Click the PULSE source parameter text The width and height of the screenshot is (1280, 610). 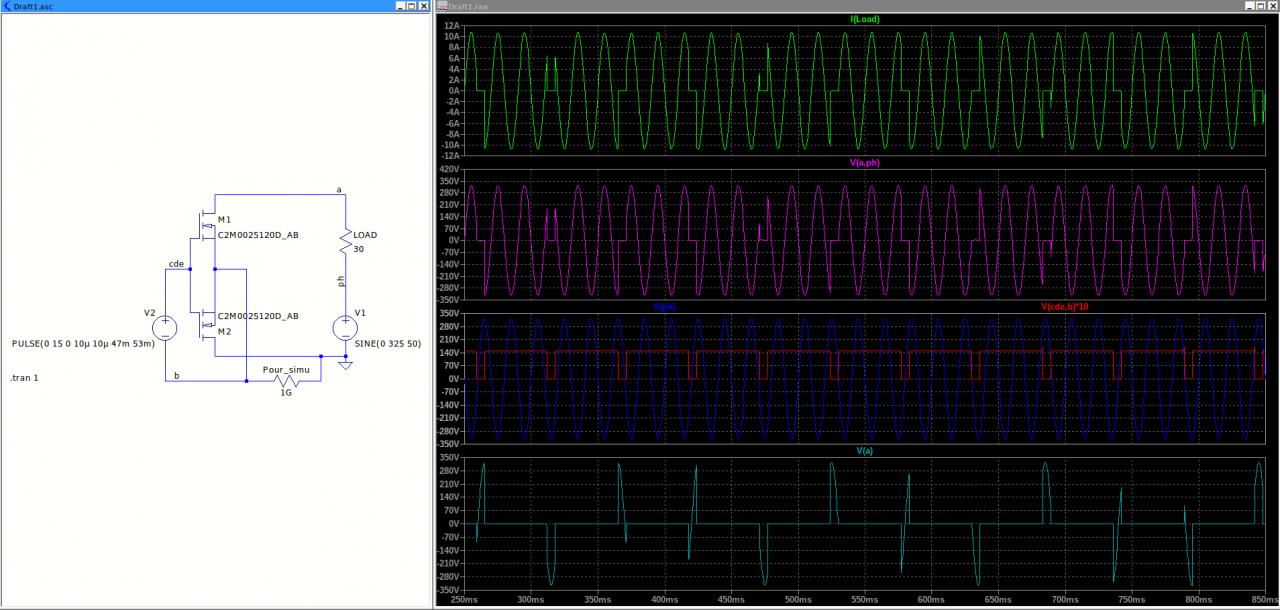[83, 343]
